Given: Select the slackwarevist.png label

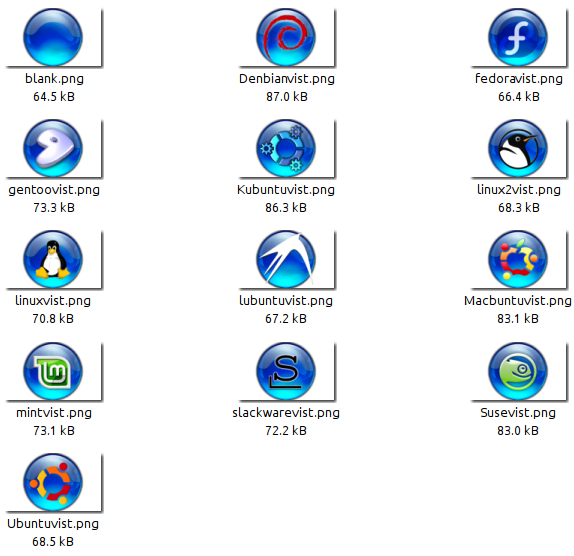Looking at the screenshot, I should pyautogui.click(x=286, y=413).
